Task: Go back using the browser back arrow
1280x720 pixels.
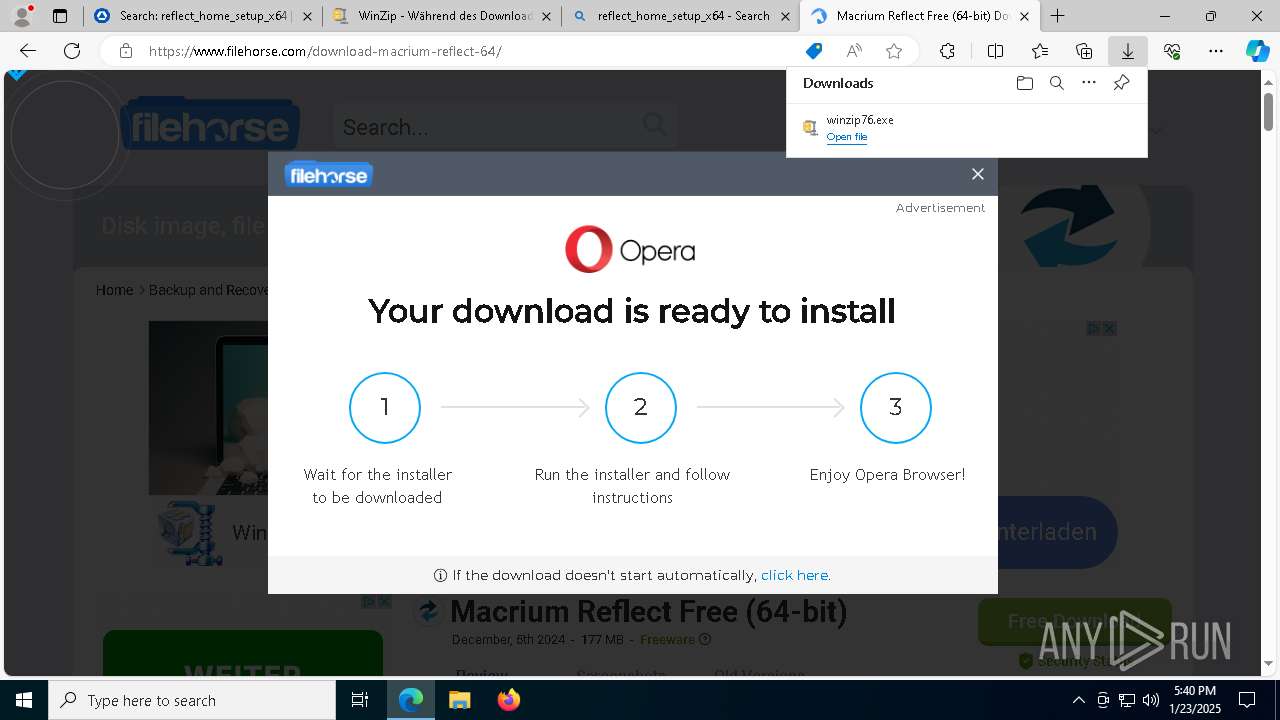Action: click(28, 51)
